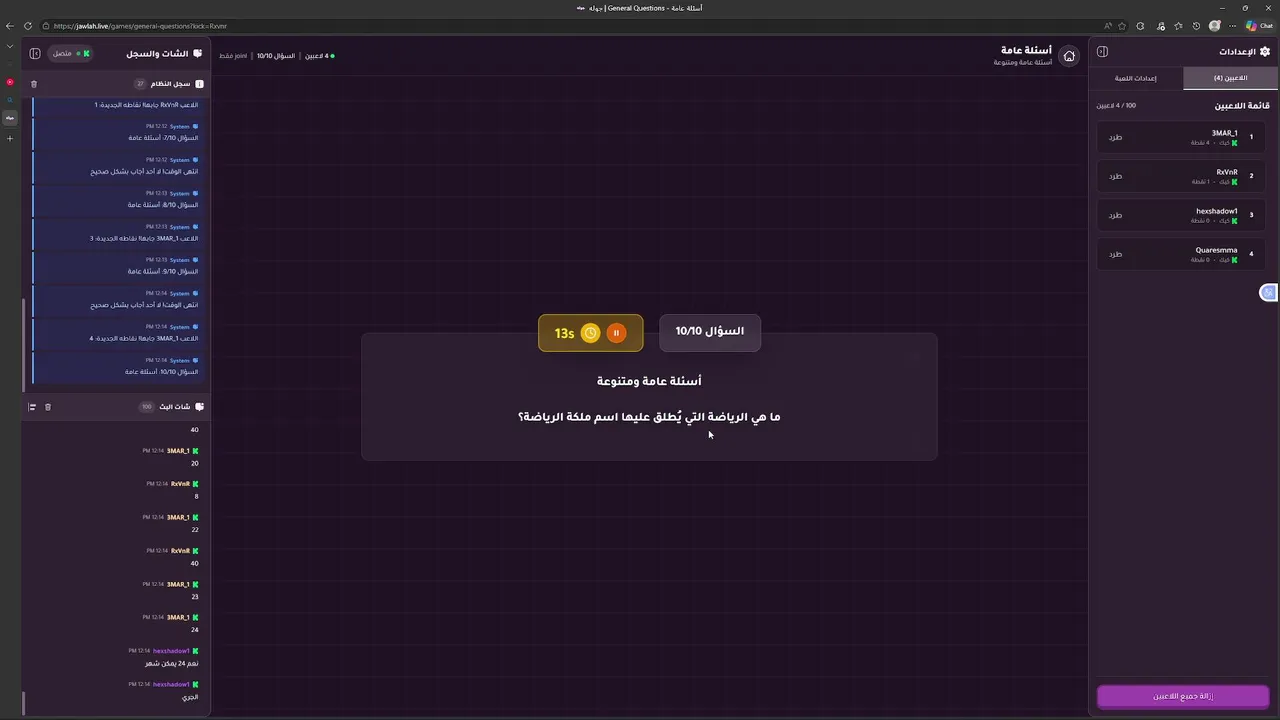Toggle stream chat layout icon
This screenshot has height=720, width=1280.
tap(32, 407)
